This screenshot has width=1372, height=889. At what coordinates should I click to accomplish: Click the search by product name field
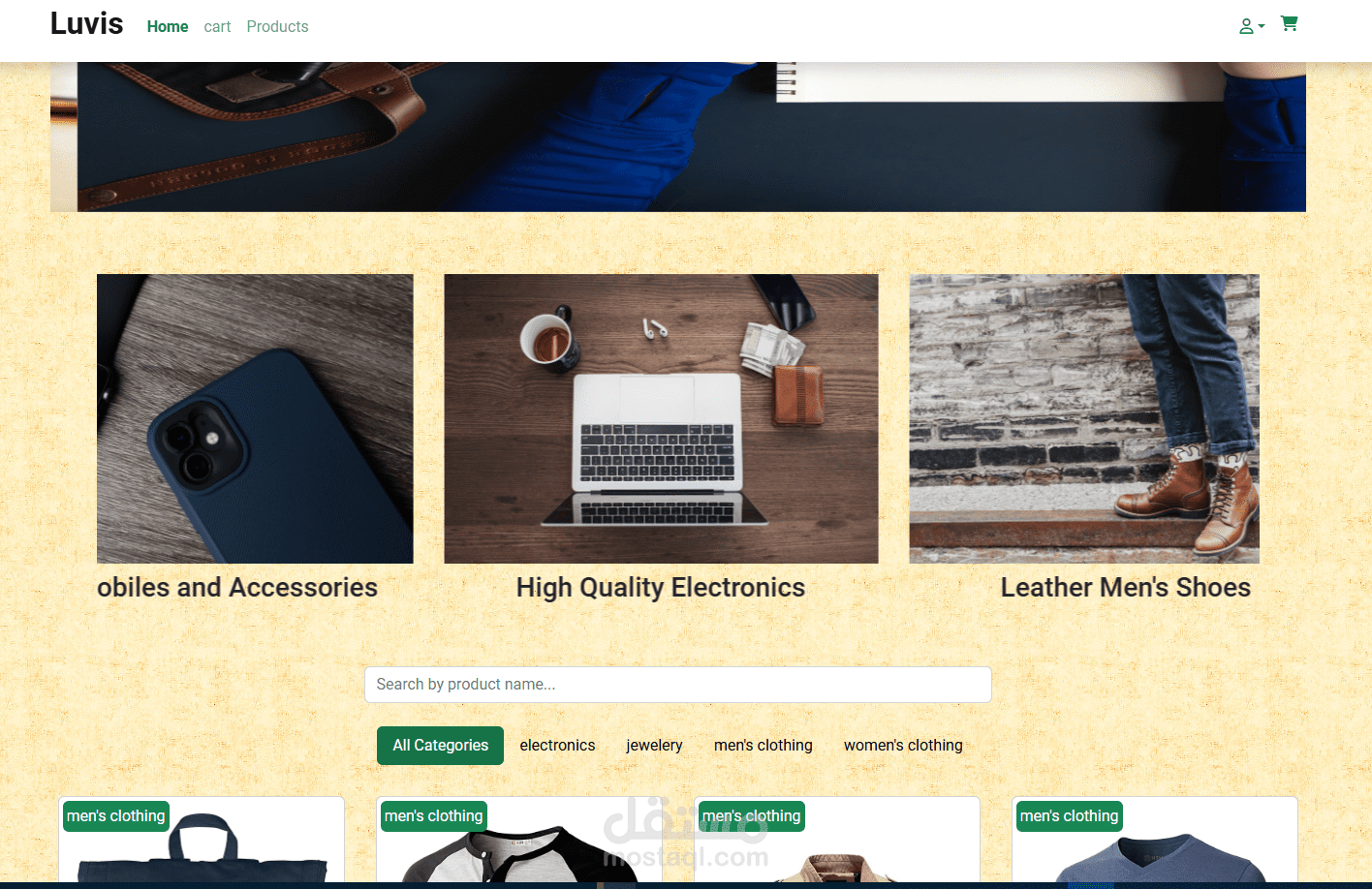click(678, 685)
